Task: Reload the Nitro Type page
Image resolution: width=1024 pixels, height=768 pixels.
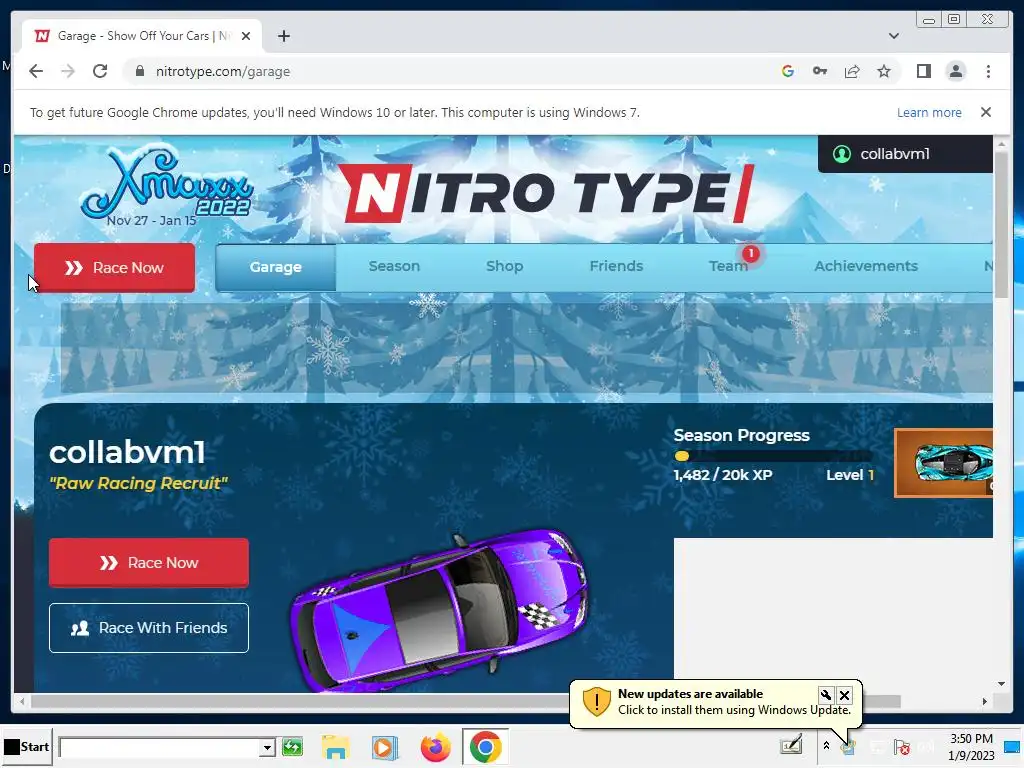Action: (x=100, y=71)
